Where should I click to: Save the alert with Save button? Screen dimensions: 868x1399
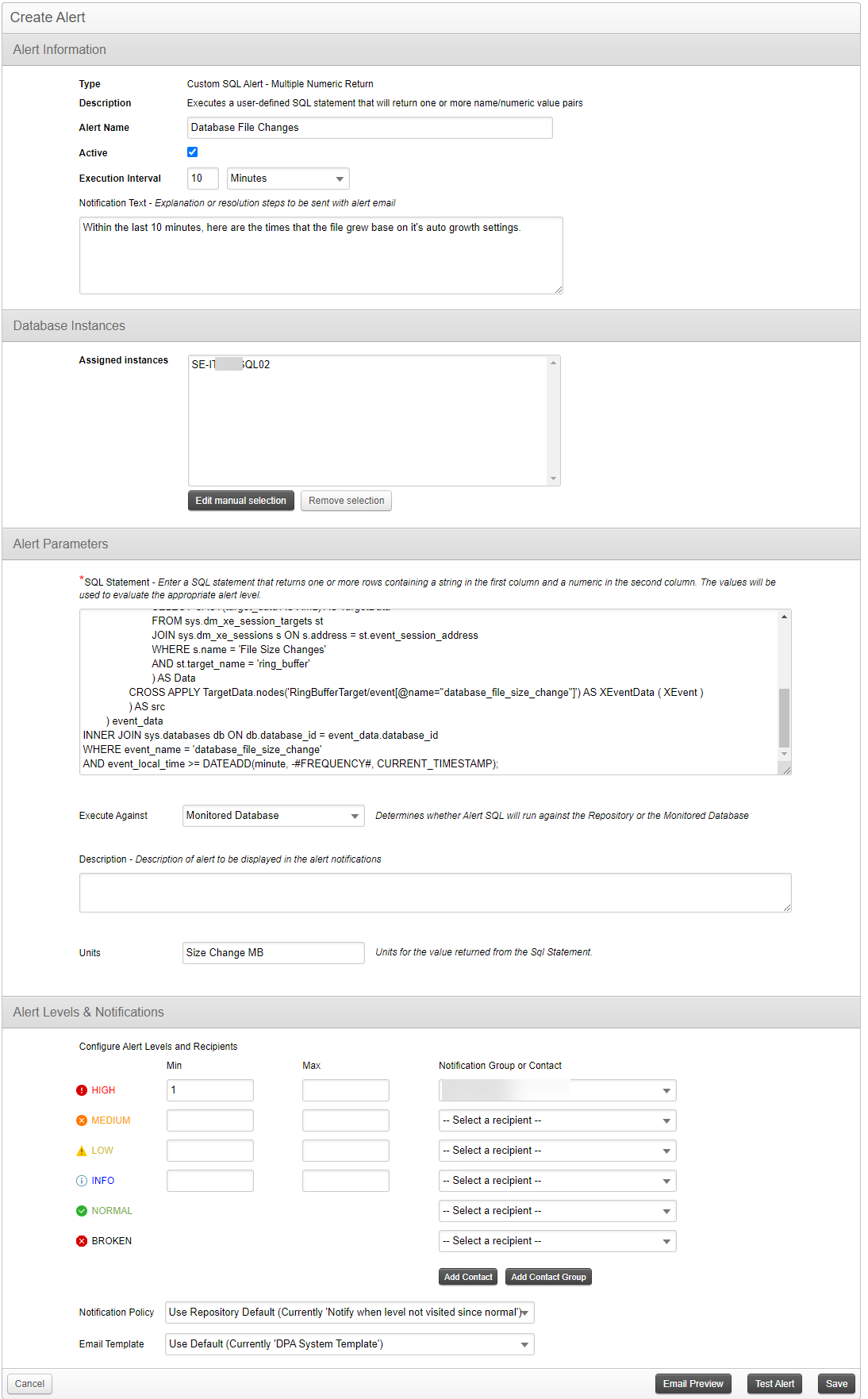836,1384
